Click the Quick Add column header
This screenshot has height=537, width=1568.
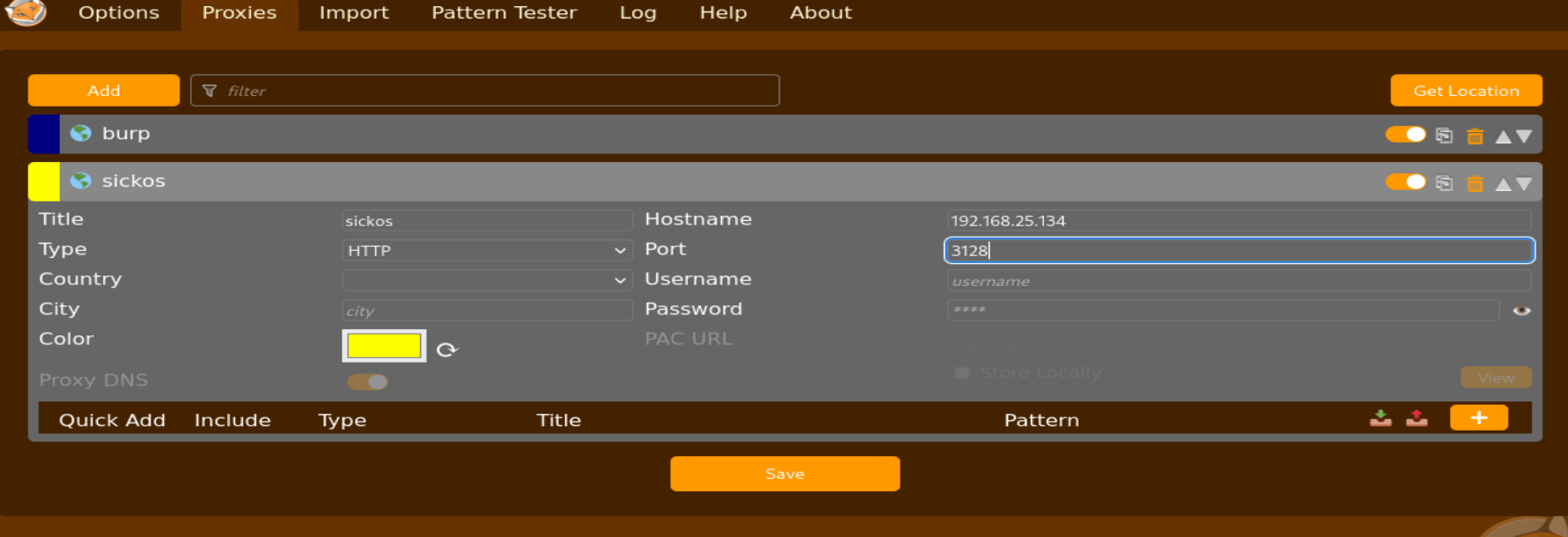112,420
